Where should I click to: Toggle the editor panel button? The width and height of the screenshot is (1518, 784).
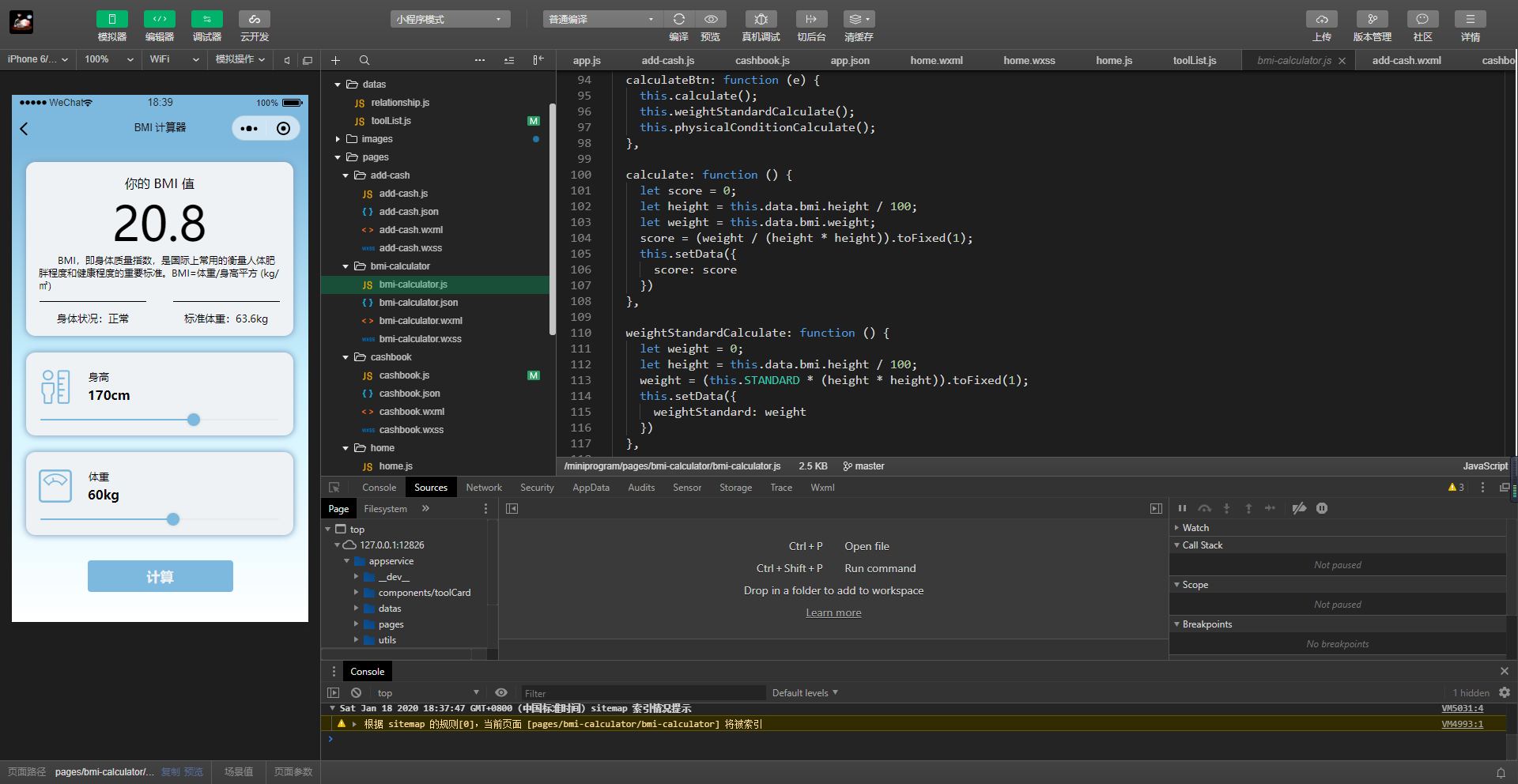tap(159, 19)
